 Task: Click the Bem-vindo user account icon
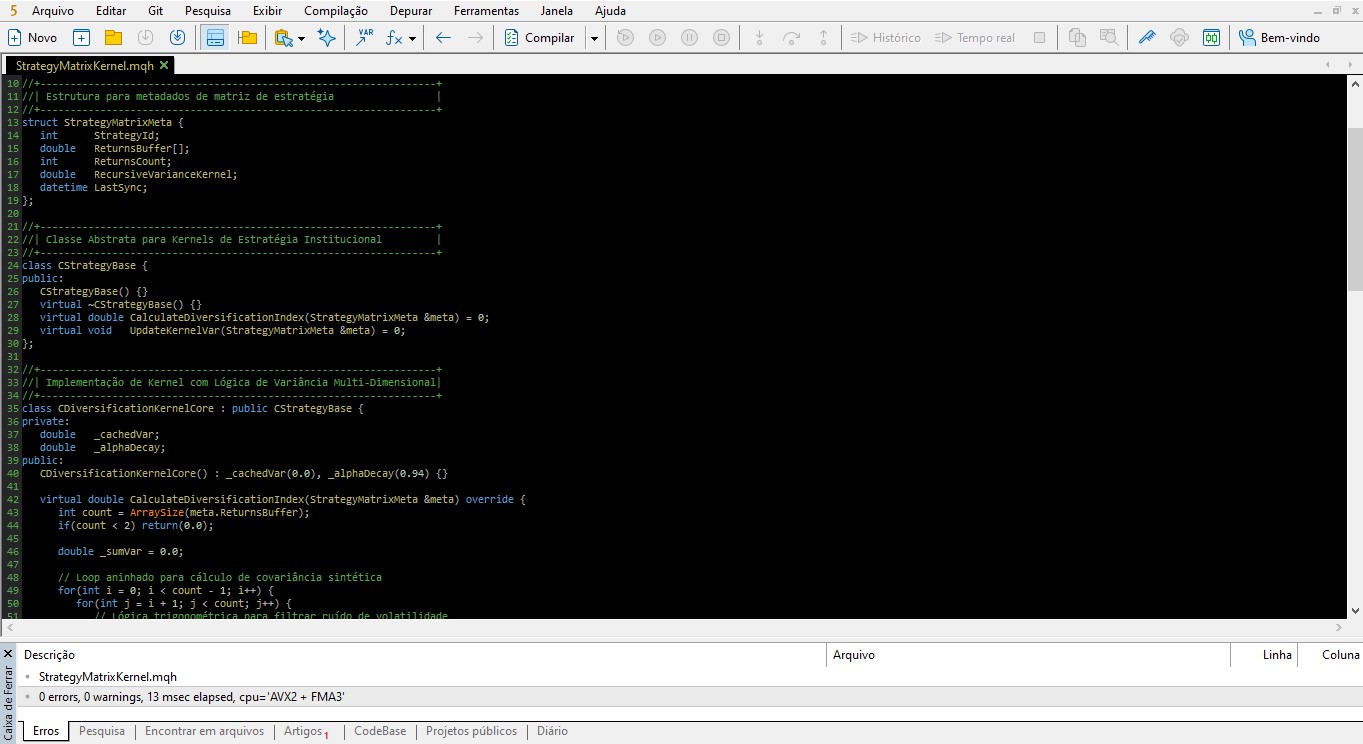pyautogui.click(x=1247, y=38)
